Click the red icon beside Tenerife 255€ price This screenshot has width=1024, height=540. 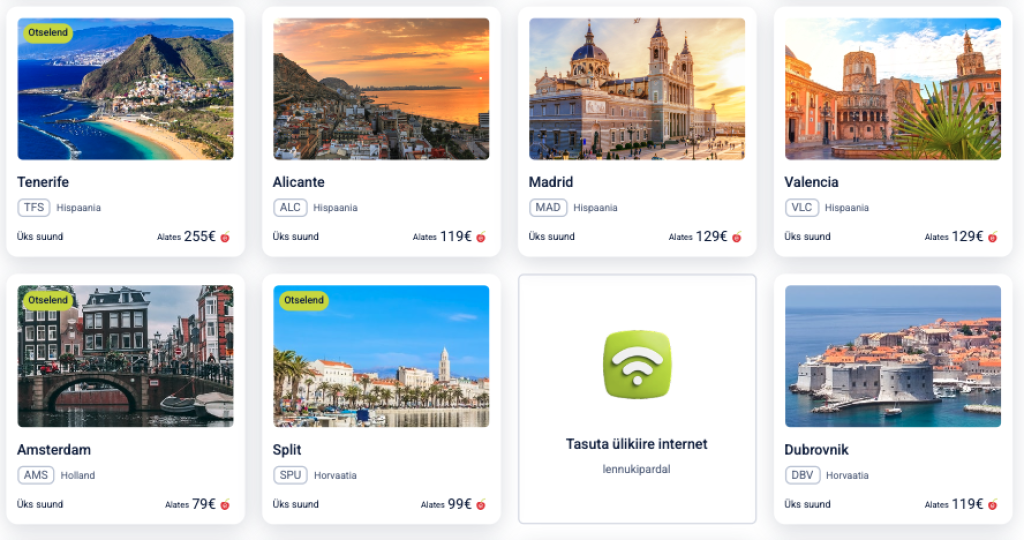[x=225, y=237]
